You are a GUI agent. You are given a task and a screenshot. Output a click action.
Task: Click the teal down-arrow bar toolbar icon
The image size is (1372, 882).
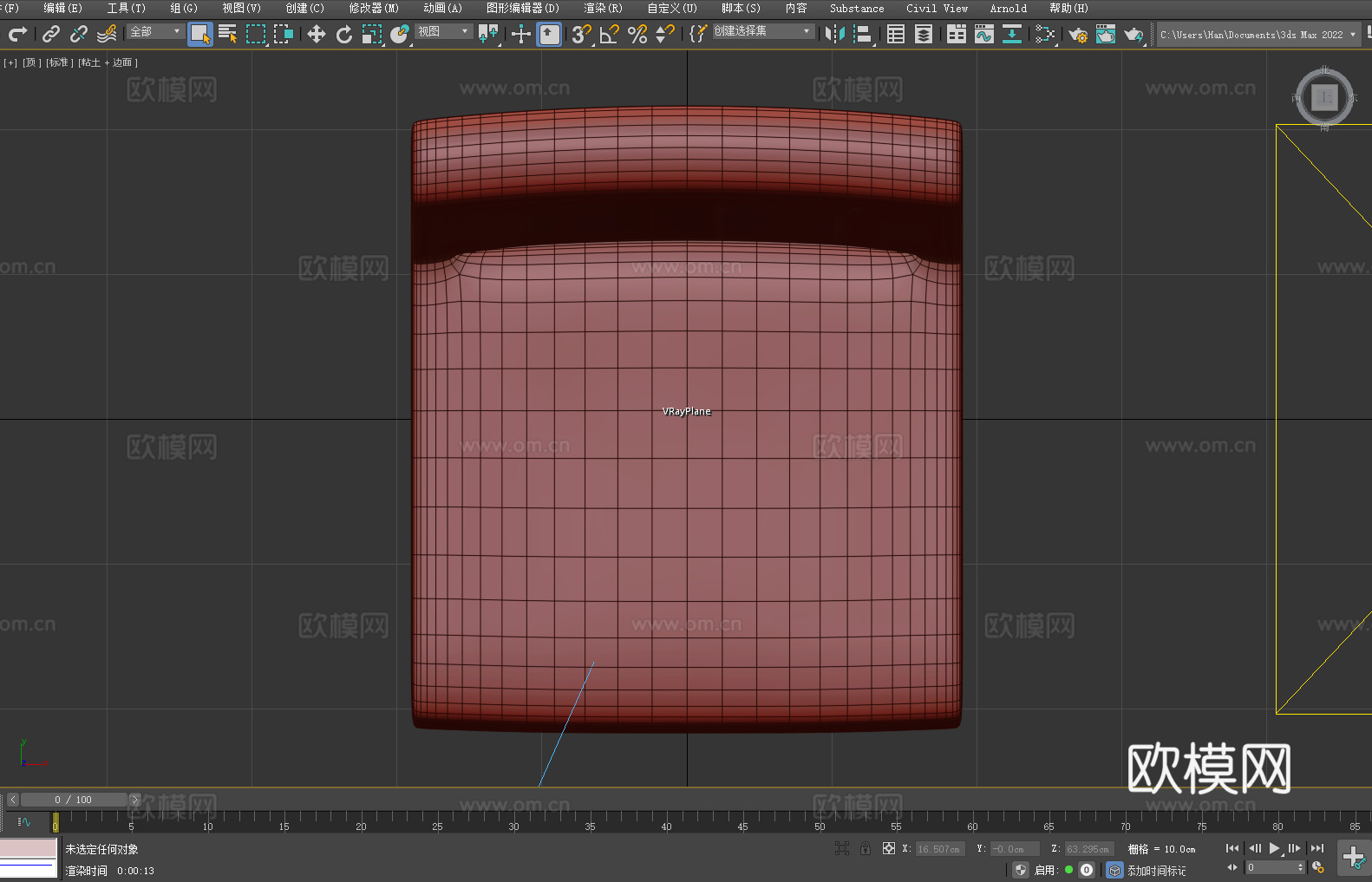coord(1012,34)
